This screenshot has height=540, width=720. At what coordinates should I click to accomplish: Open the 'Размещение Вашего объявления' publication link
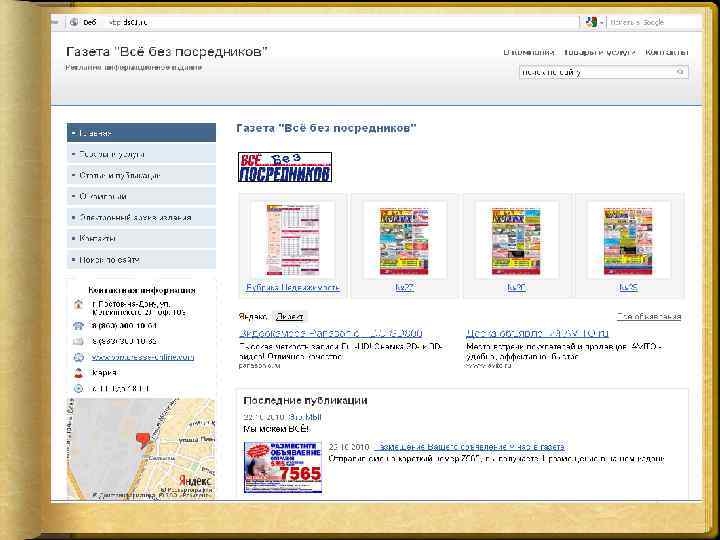[469, 446]
